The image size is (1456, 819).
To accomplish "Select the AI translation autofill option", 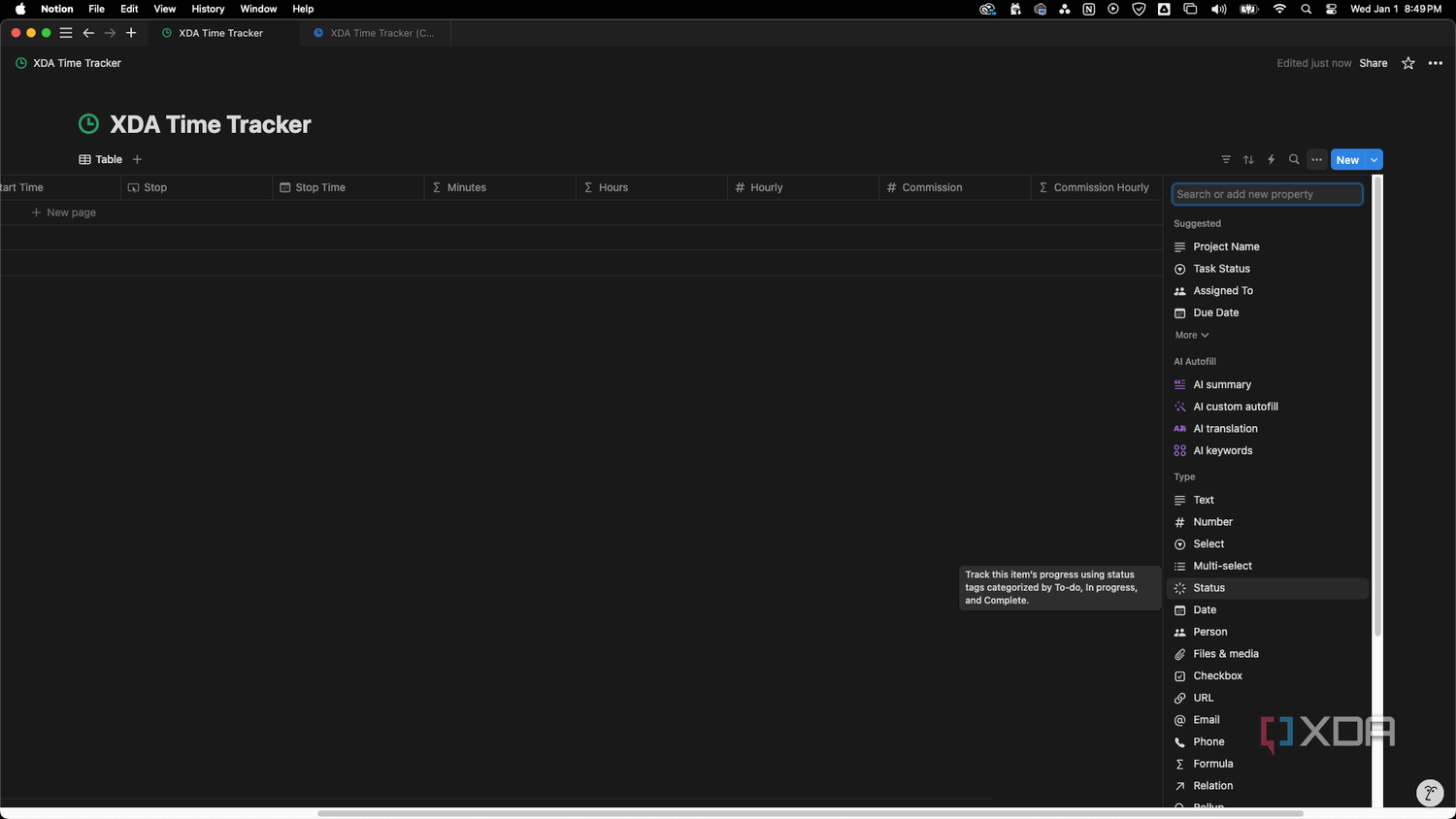I will tap(1267, 429).
